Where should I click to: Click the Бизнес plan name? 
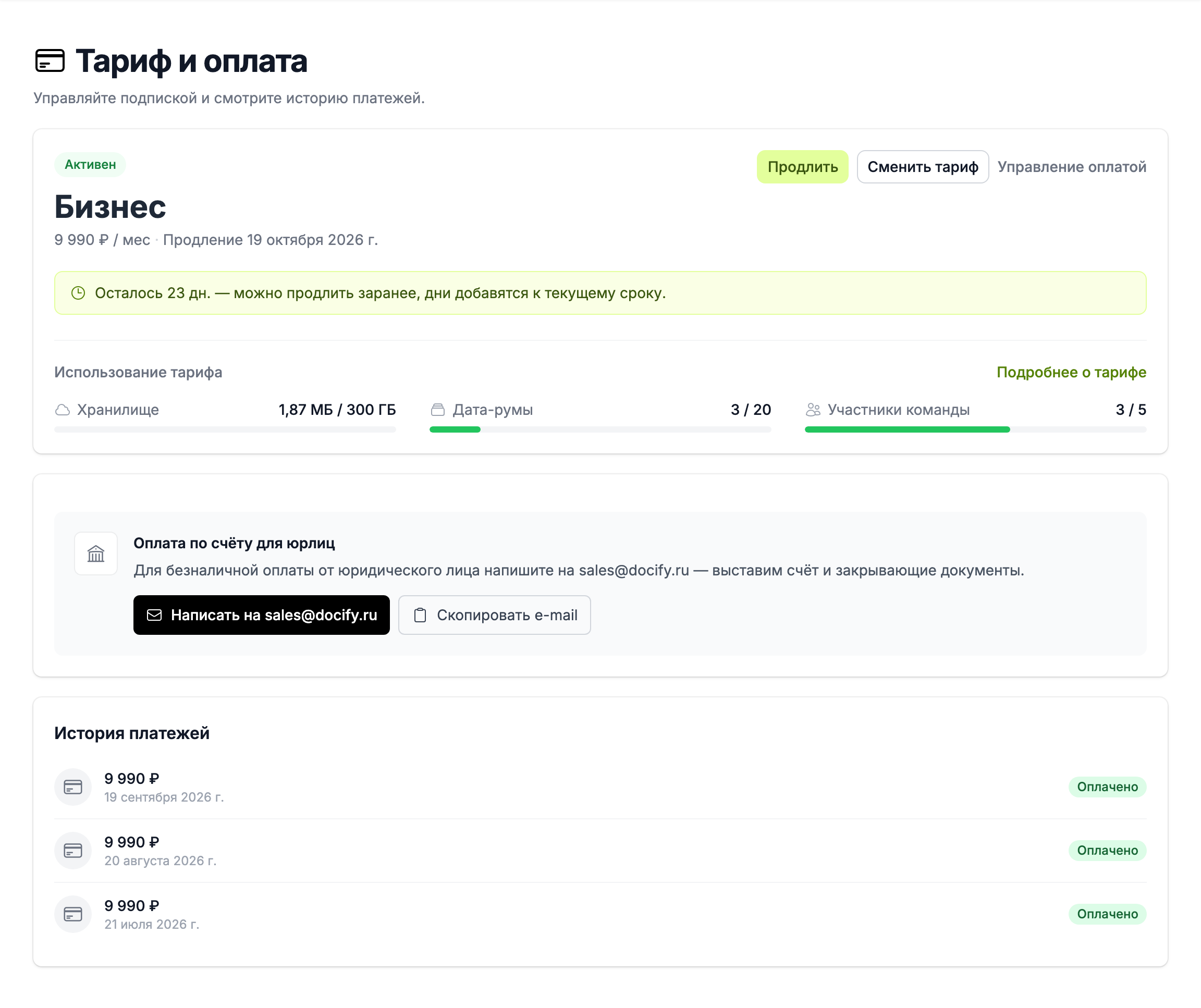tap(111, 206)
